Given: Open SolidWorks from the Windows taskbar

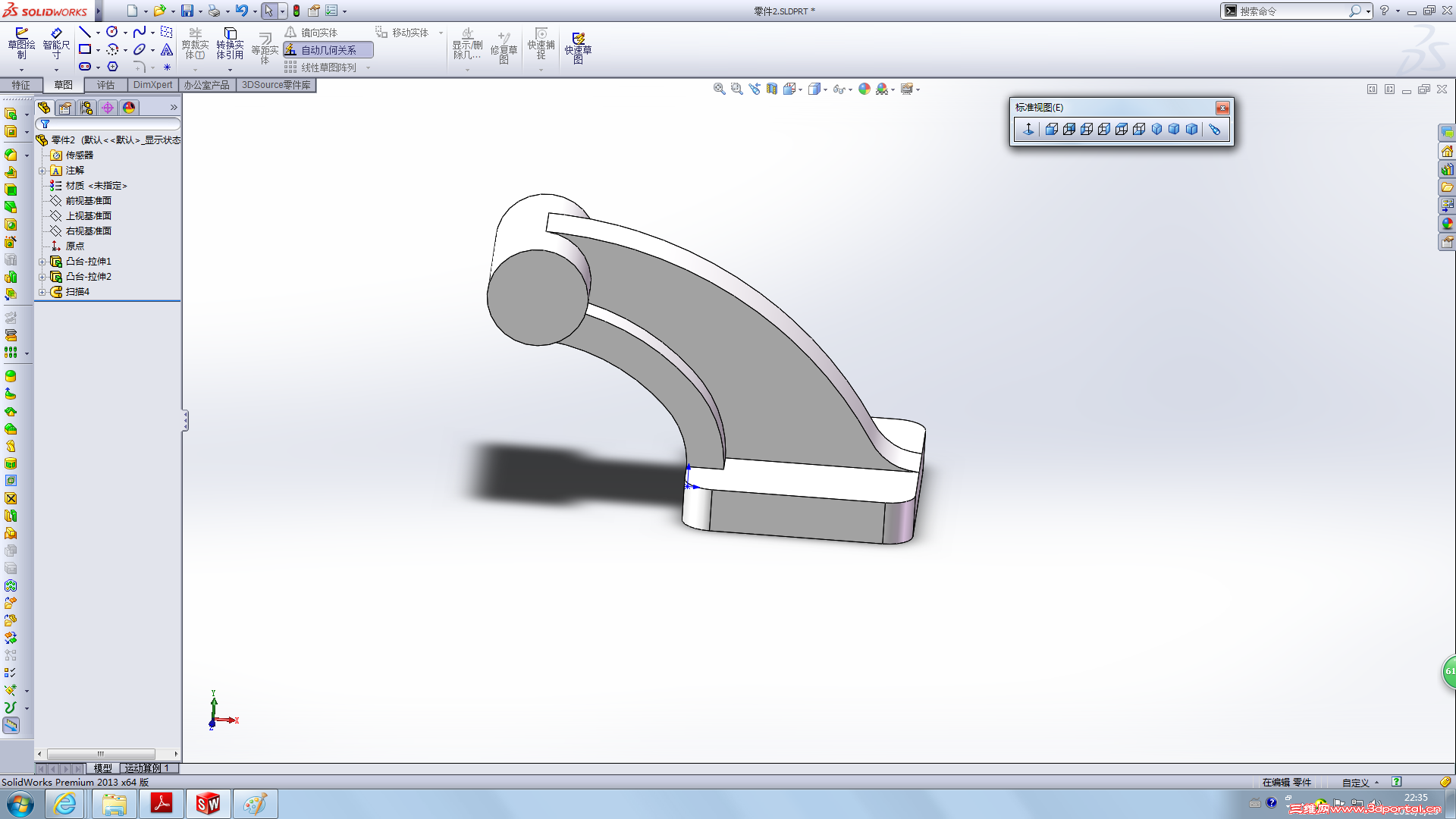Looking at the screenshot, I should pyautogui.click(x=208, y=804).
